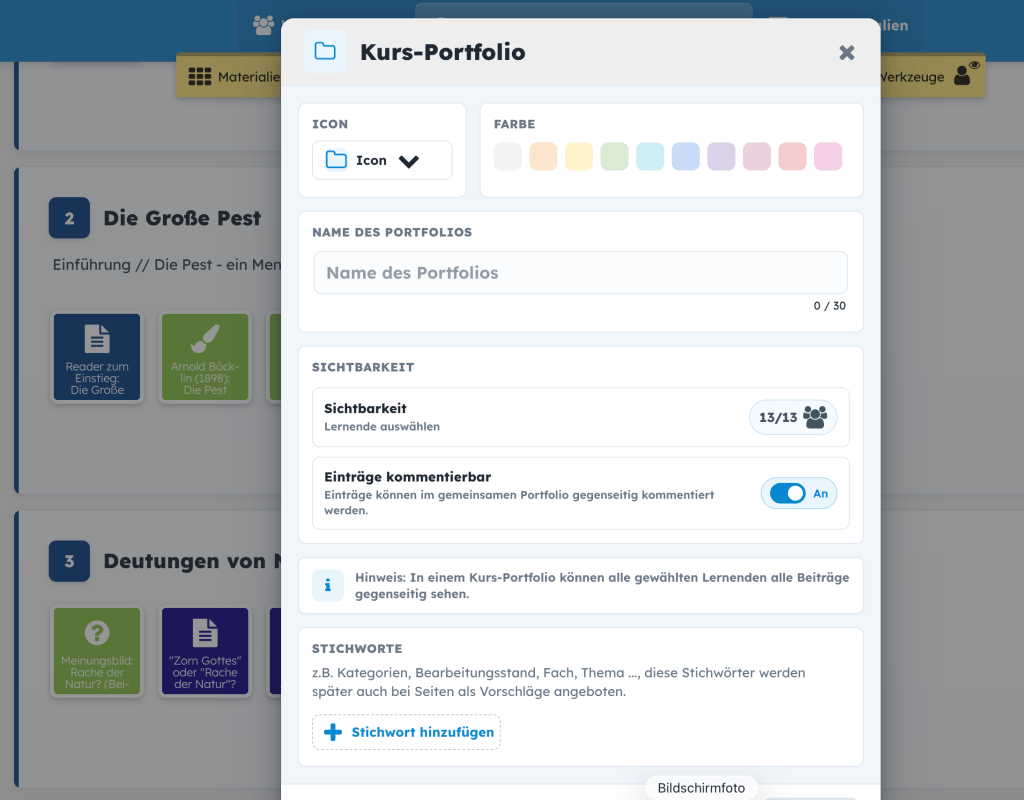Click the info icon next to Hinweis
The width and height of the screenshot is (1024, 800).
(x=328, y=585)
